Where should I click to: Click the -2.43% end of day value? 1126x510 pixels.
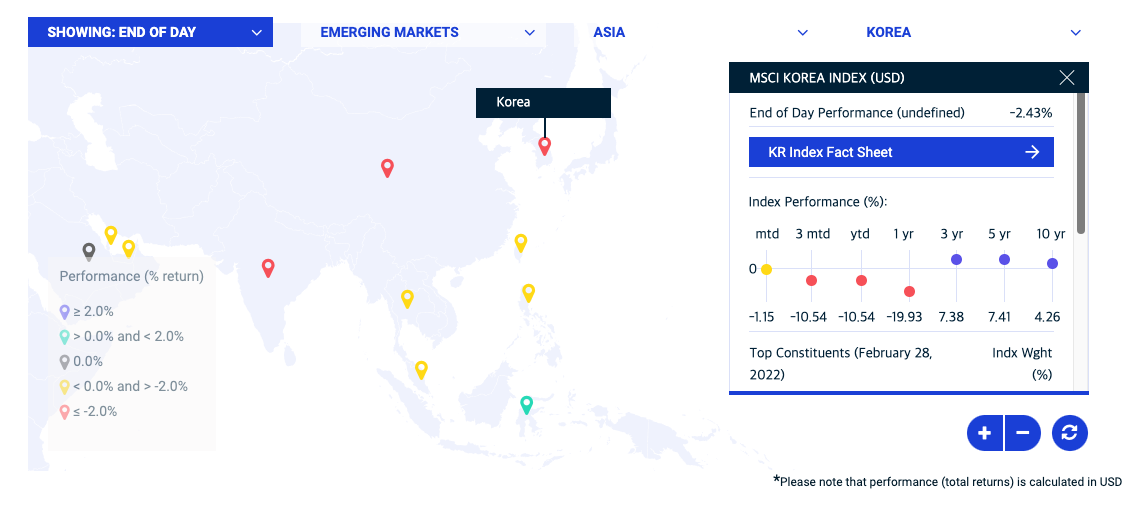(x=1030, y=113)
